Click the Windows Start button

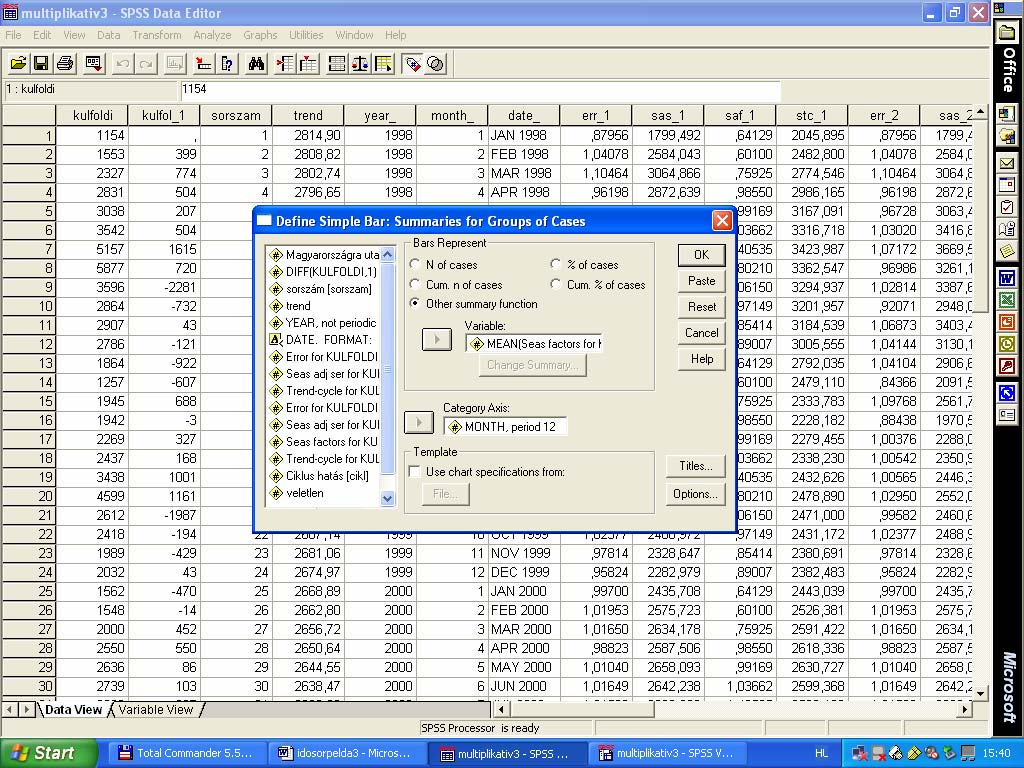click(48, 753)
